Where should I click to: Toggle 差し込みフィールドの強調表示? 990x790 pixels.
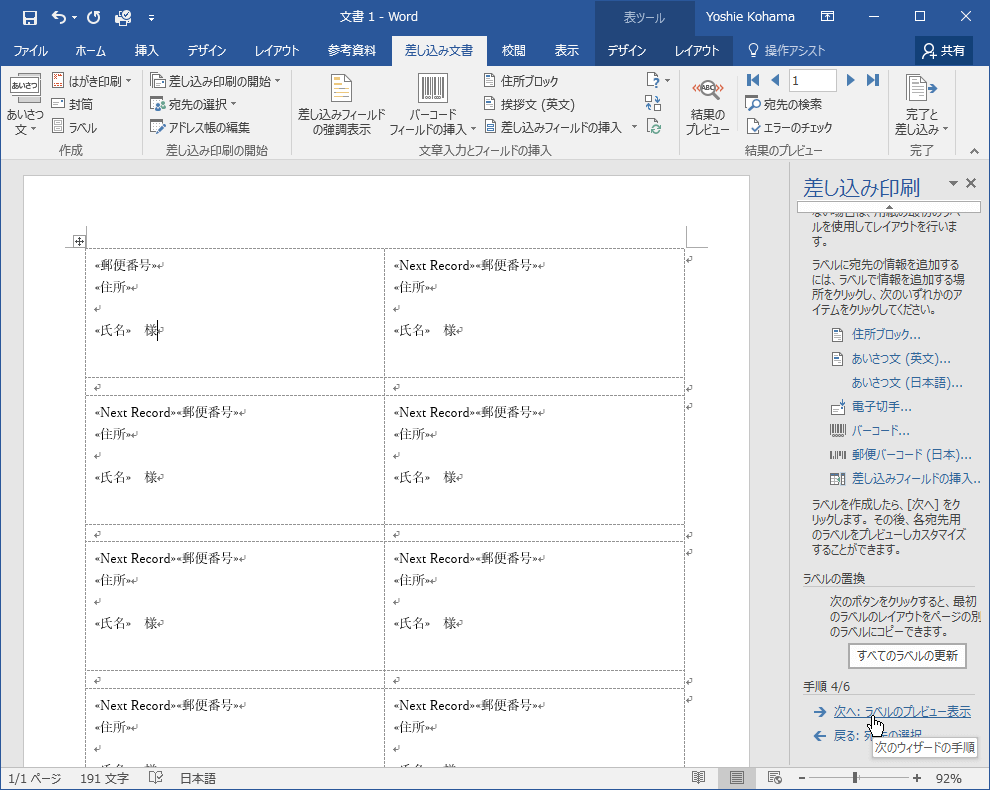tap(342, 104)
